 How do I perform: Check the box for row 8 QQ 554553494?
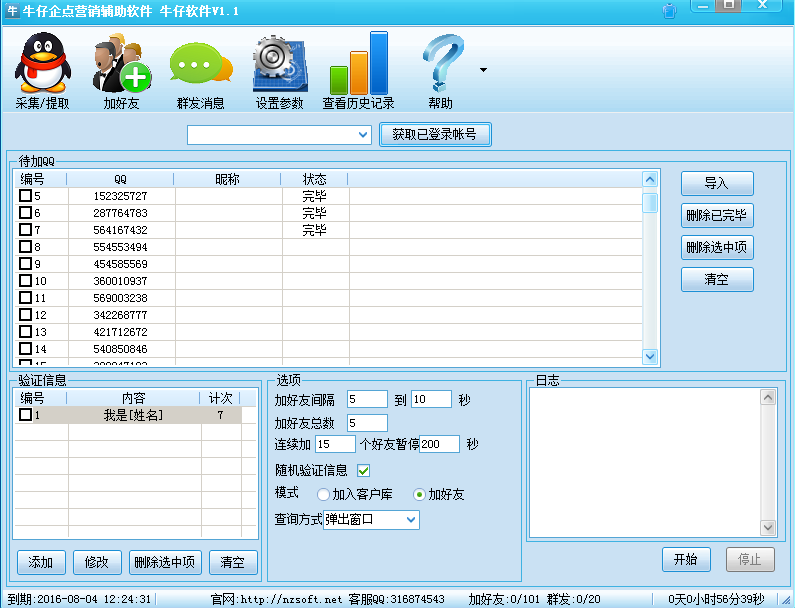[25, 246]
